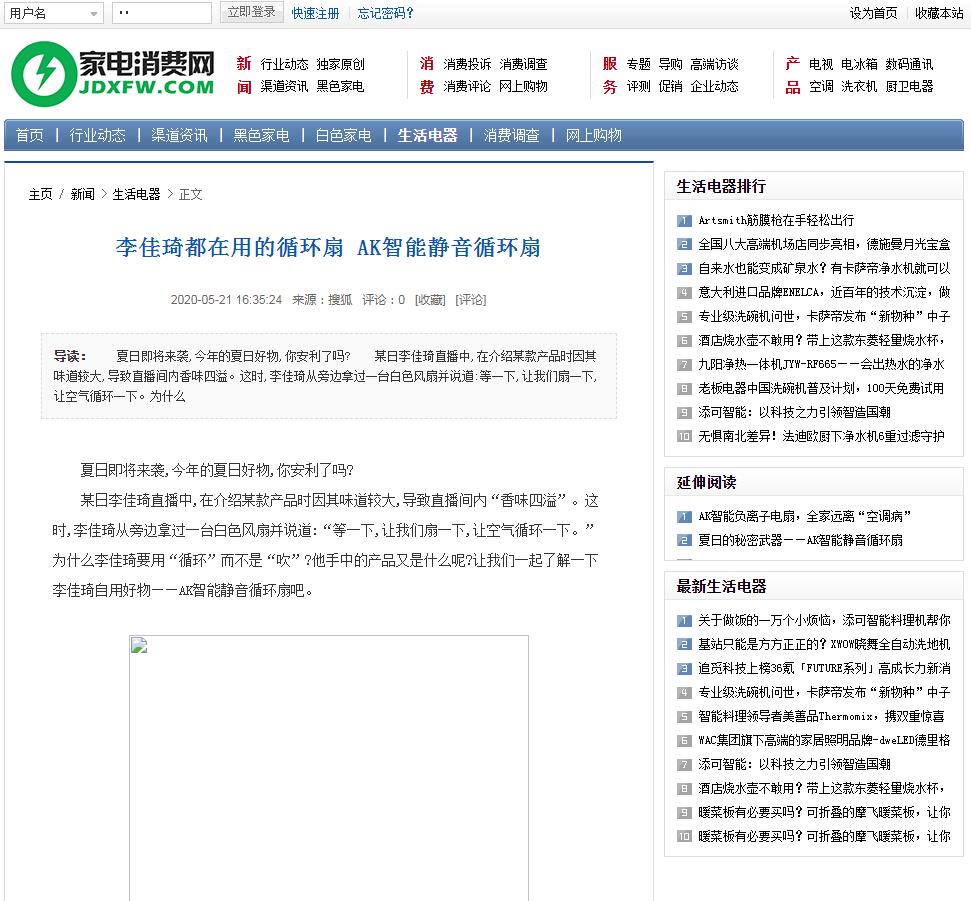
Task: Open 消费调查 in the blue navigation bar
Action: pos(511,135)
